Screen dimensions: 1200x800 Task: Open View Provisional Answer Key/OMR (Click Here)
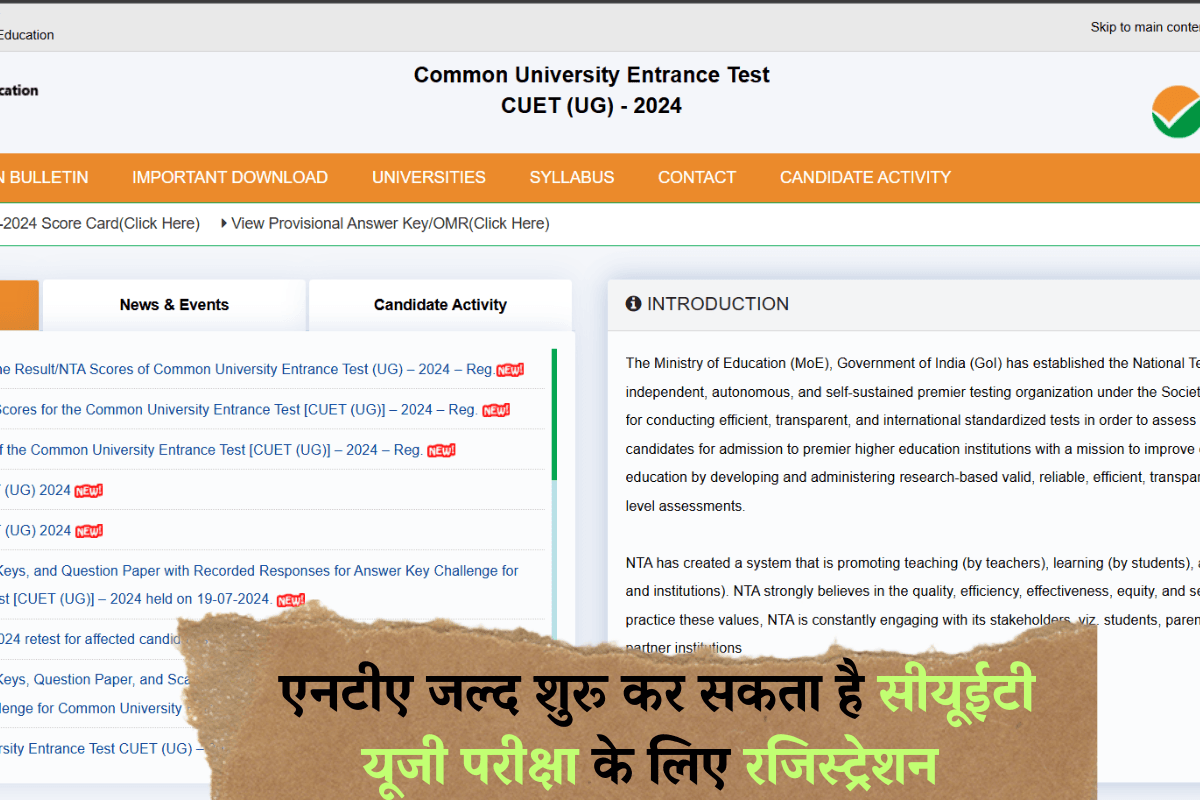click(x=390, y=223)
